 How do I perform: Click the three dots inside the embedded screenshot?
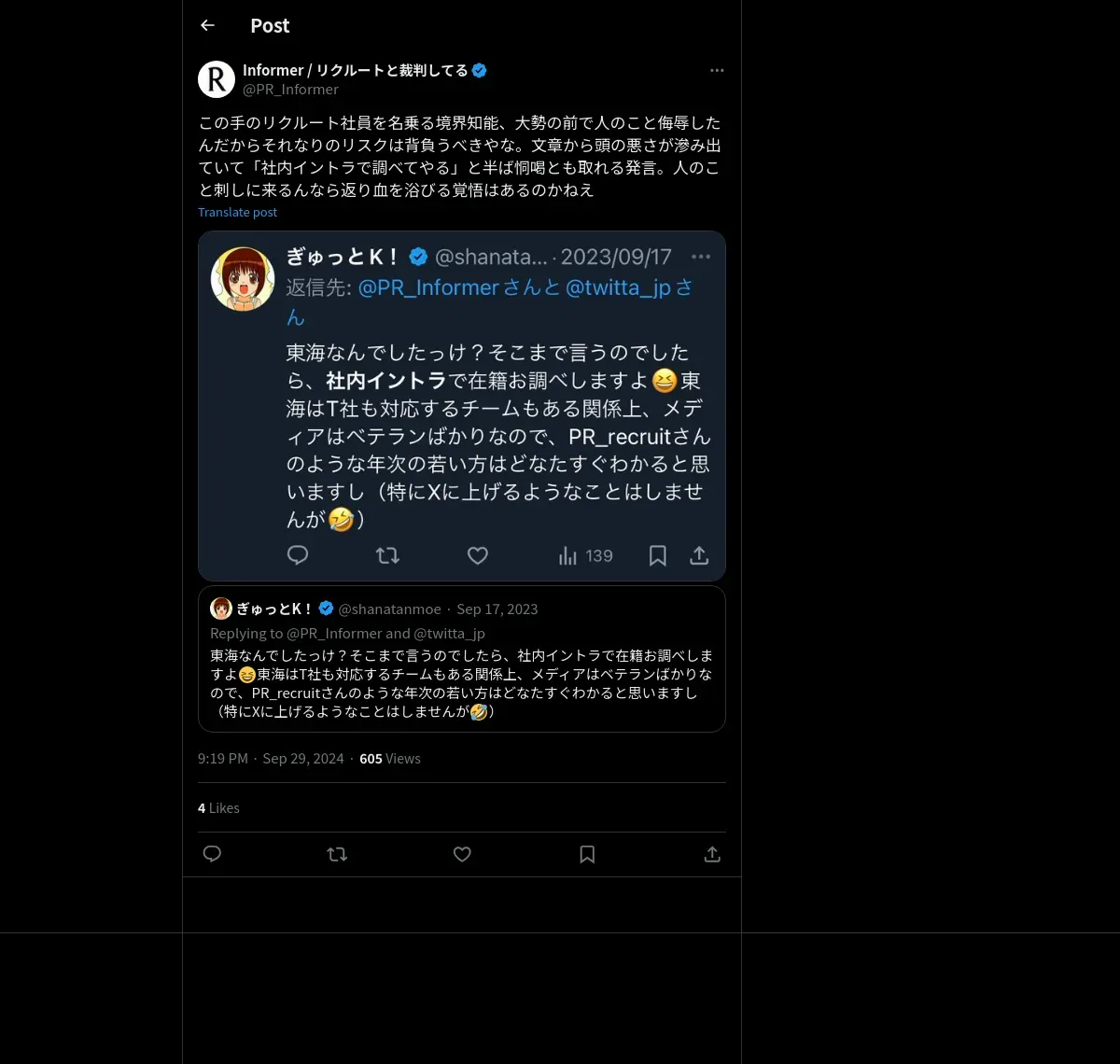701,257
